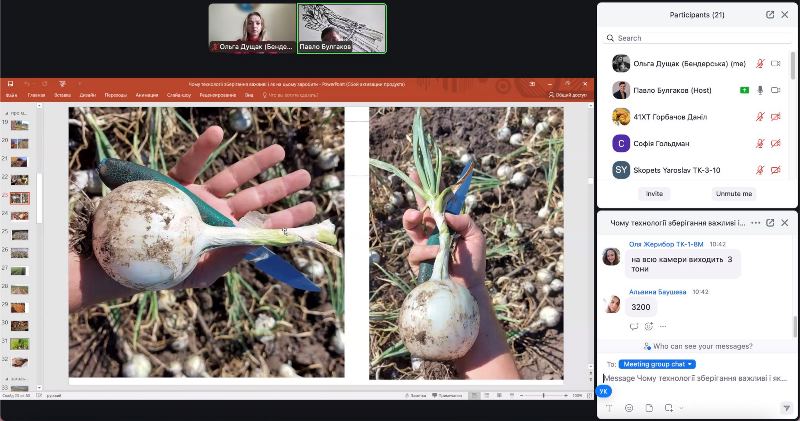Click participant name Софія Гольдман
Image resolution: width=800 pixels, height=421 pixels.
(661, 144)
